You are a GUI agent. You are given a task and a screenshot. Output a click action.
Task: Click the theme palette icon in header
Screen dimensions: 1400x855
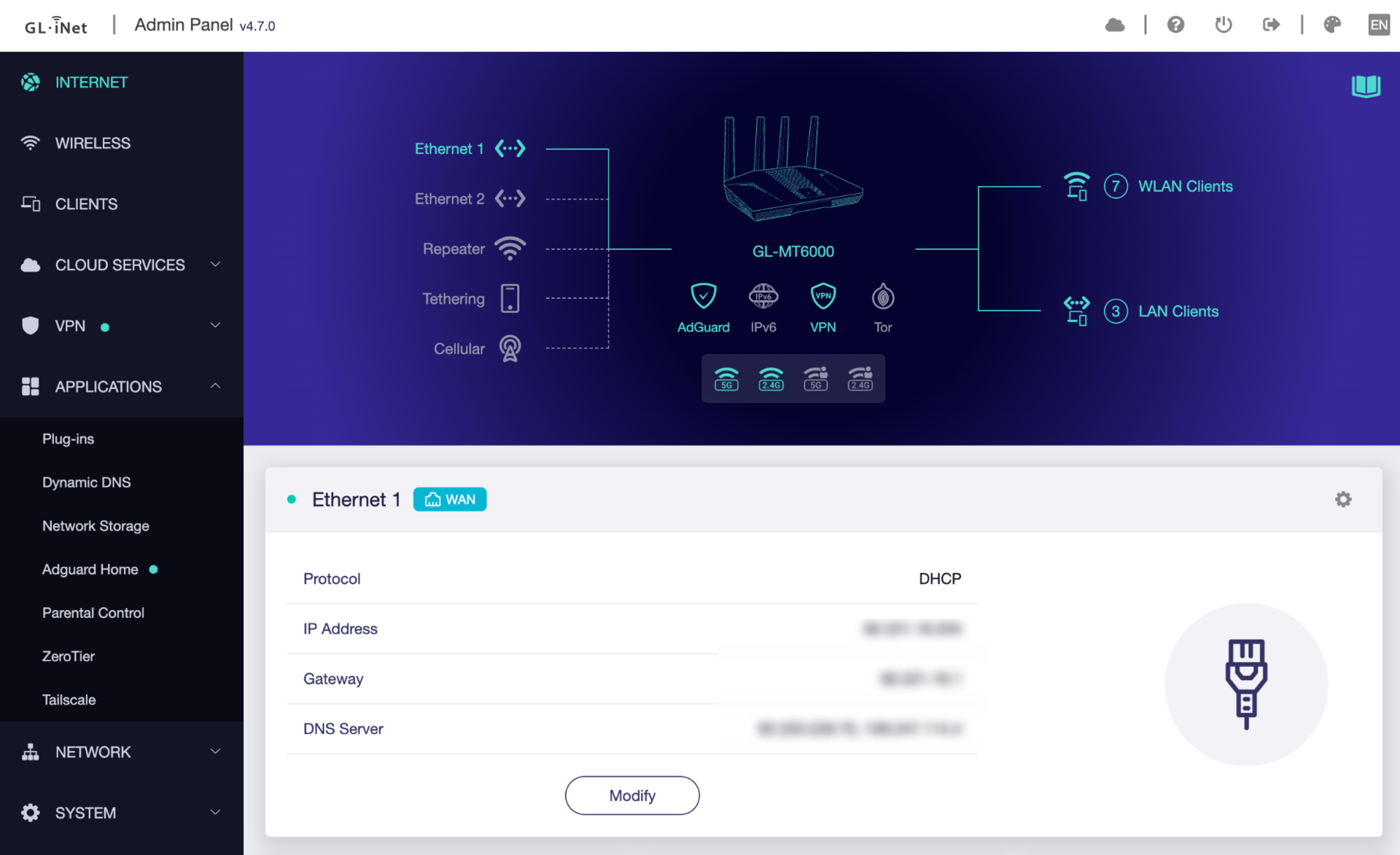(x=1331, y=25)
